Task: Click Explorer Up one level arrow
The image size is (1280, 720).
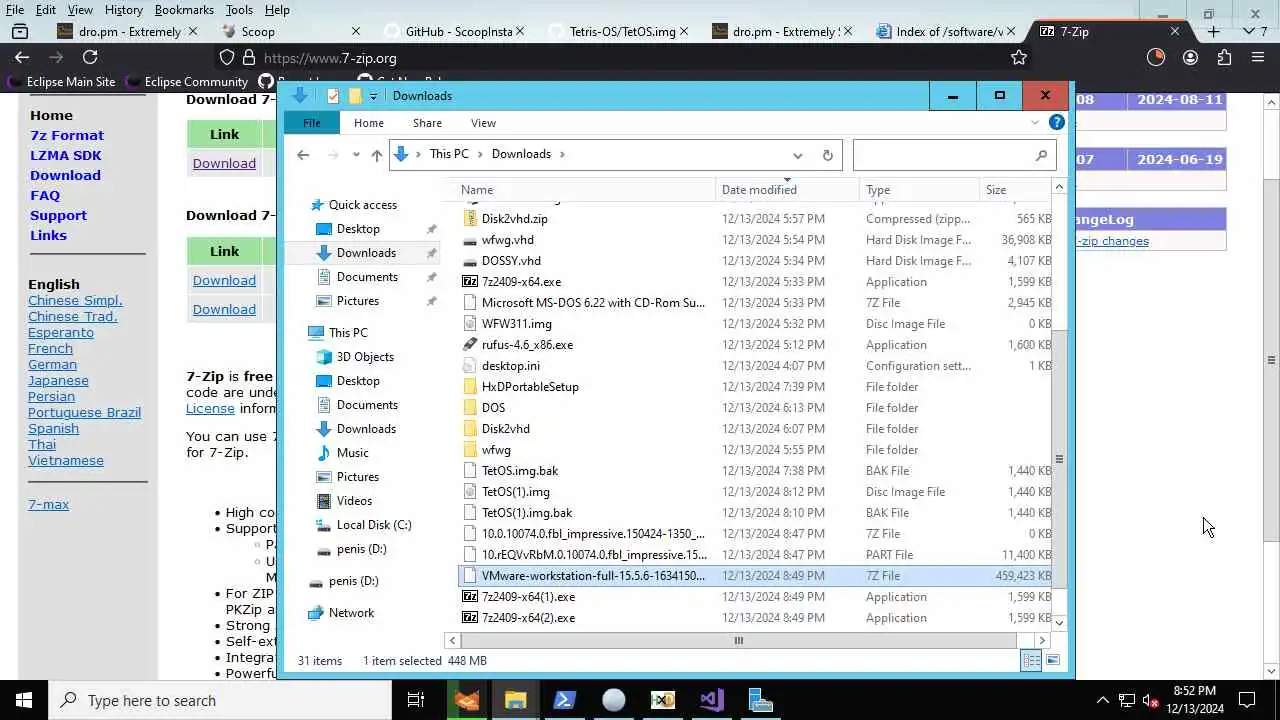Action: pyautogui.click(x=377, y=155)
